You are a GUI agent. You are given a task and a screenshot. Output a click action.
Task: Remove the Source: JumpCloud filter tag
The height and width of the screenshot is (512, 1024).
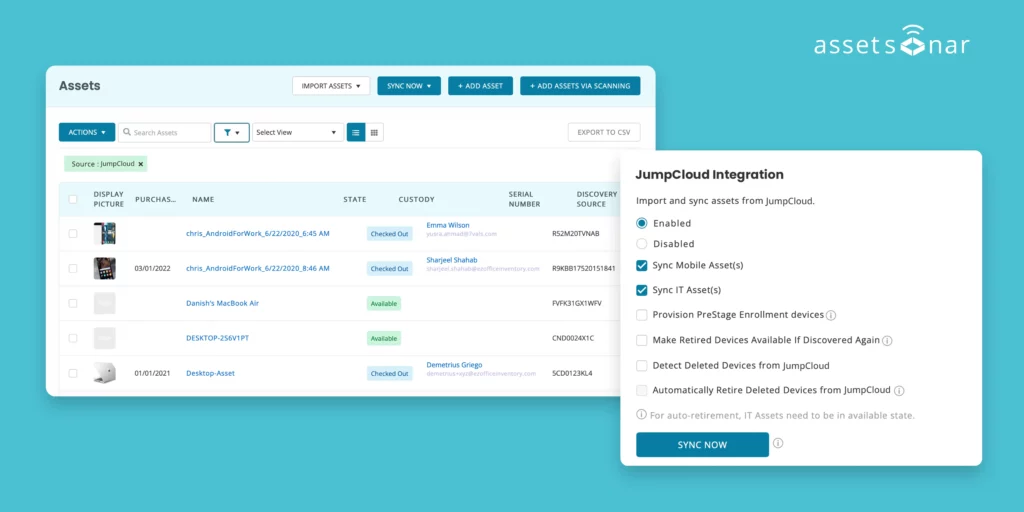point(141,164)
